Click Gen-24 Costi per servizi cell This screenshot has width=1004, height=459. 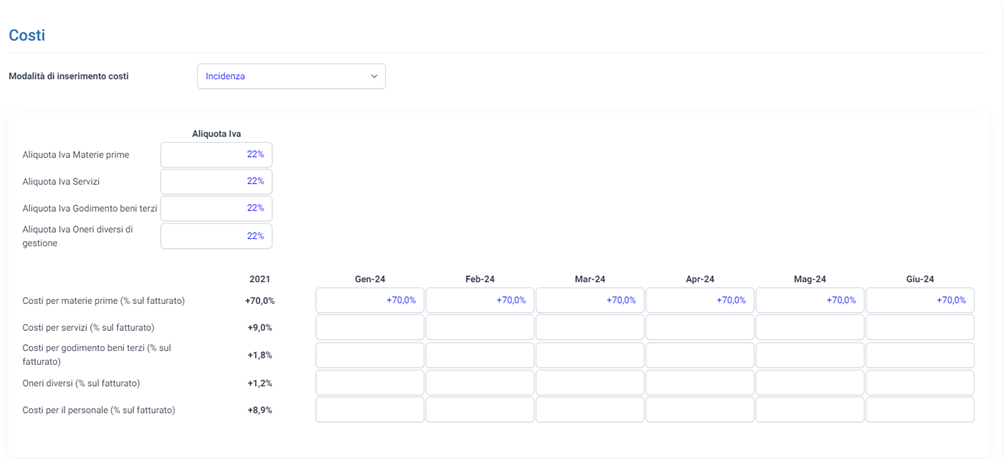370,327
